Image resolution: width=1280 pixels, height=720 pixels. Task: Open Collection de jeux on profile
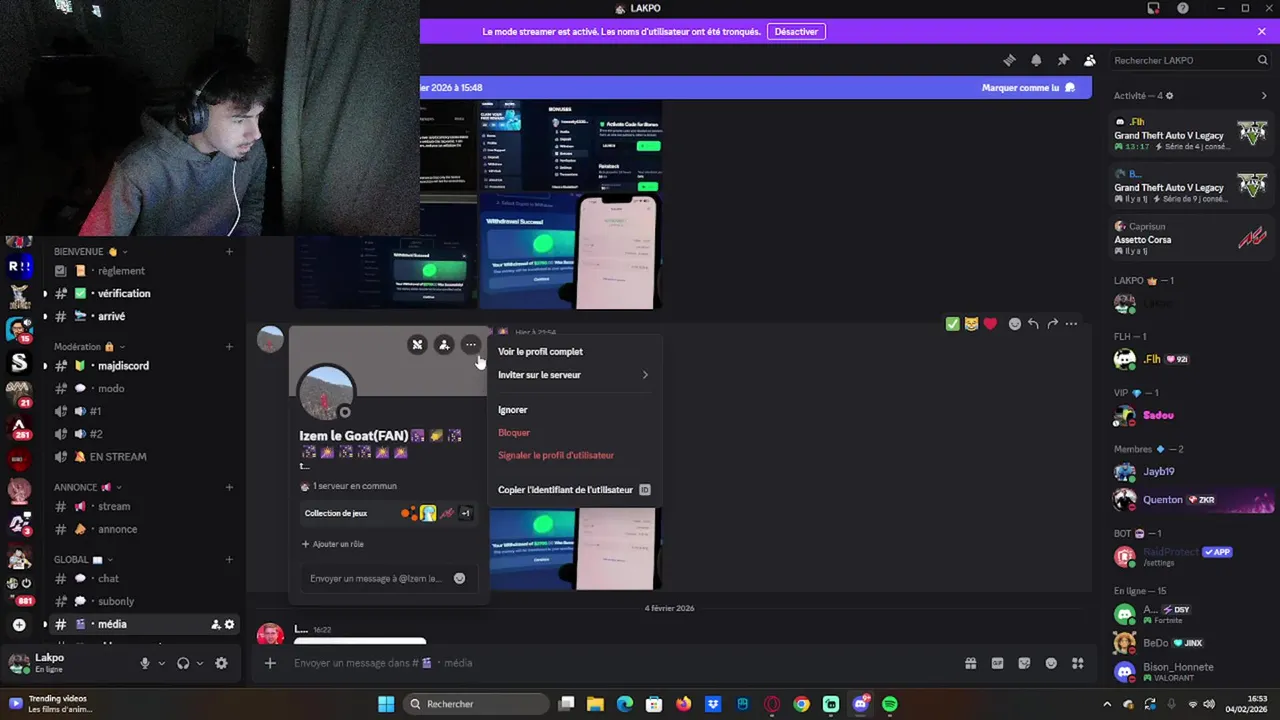coord(388,513)
